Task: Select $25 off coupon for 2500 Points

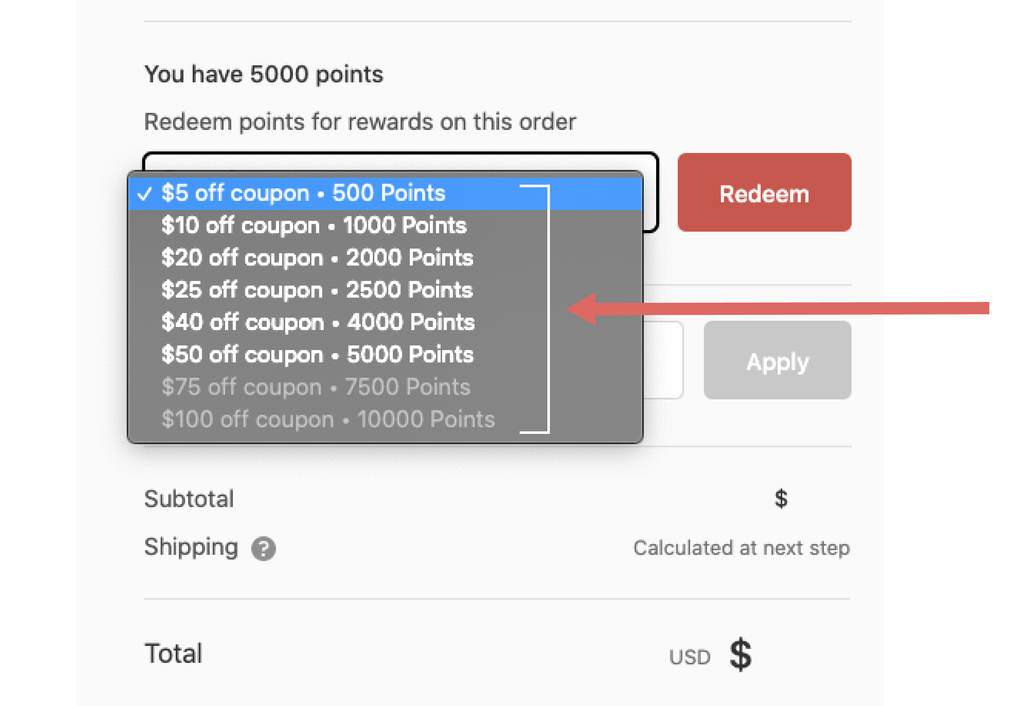Action: point(317,290)
